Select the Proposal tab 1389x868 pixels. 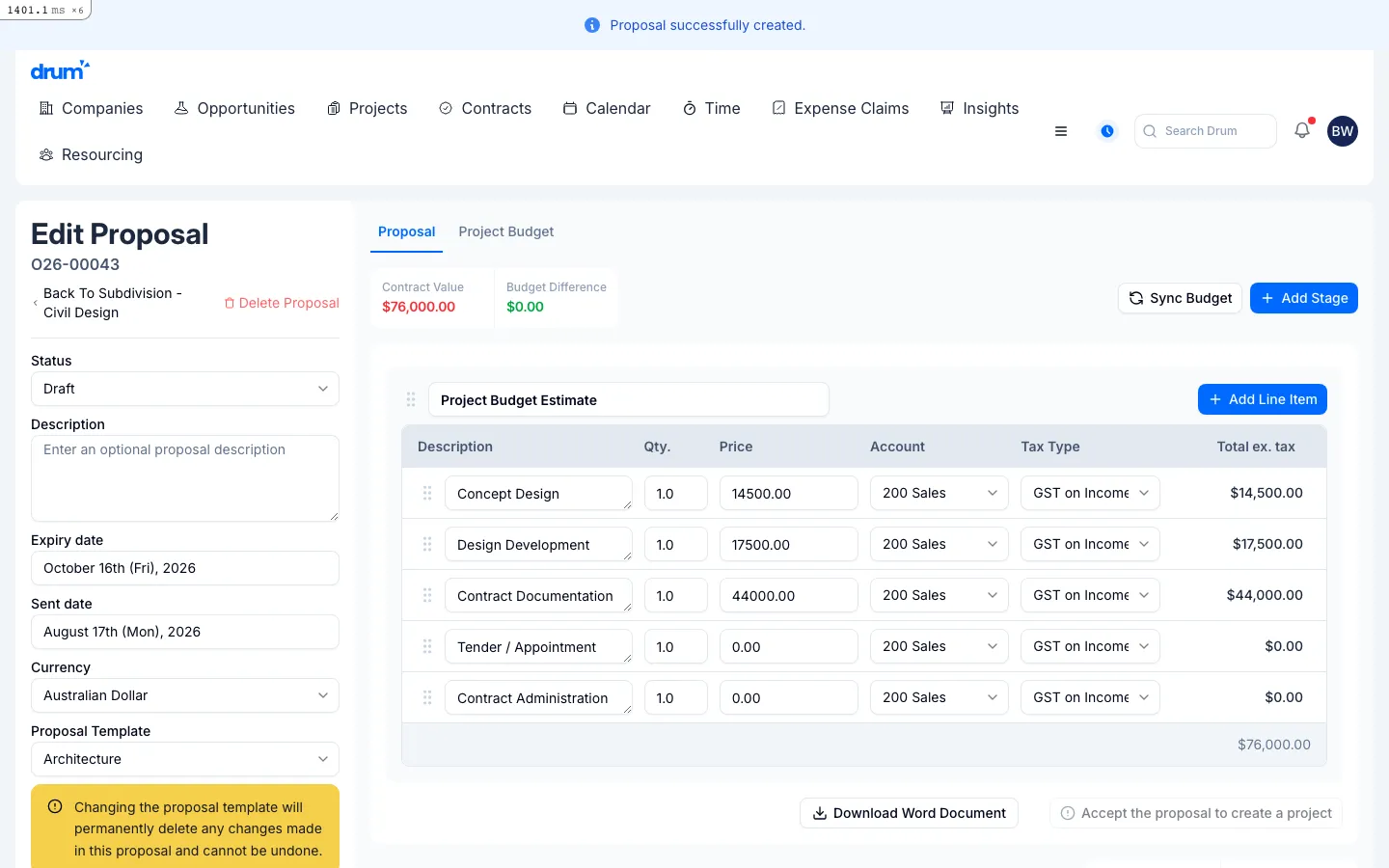coord(406,231)
